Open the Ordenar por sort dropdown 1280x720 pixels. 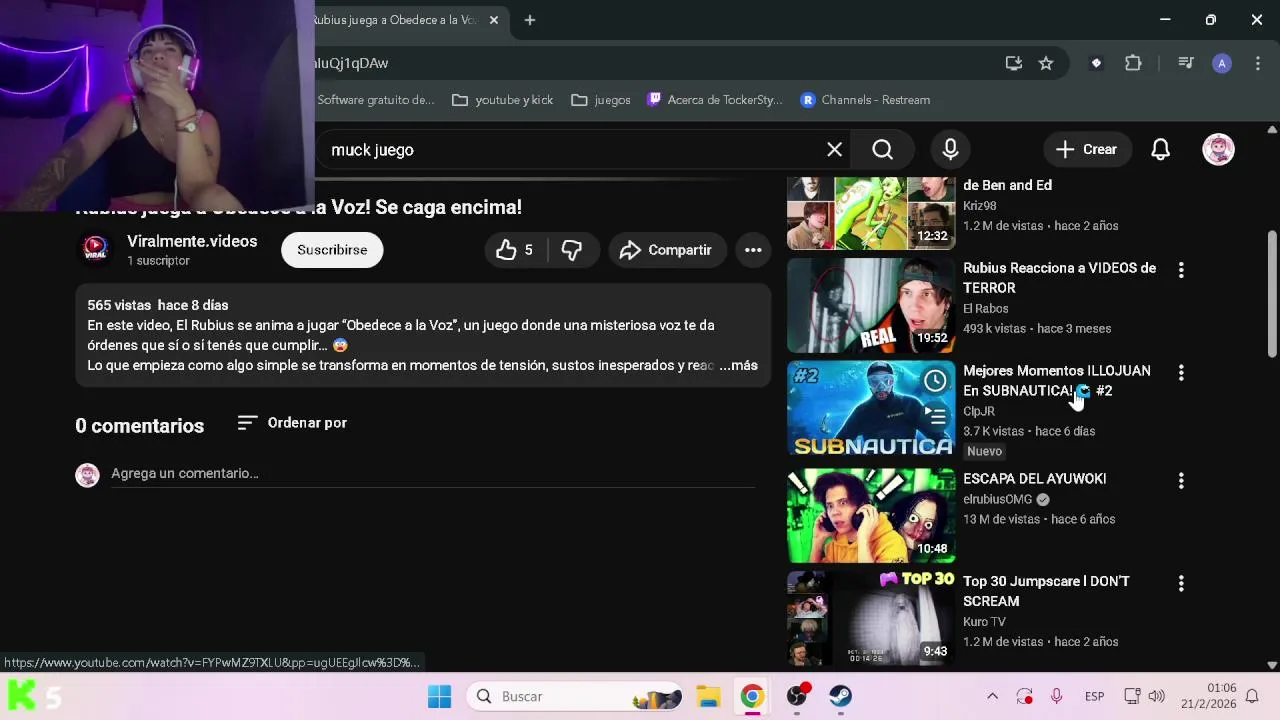(292, 423)
